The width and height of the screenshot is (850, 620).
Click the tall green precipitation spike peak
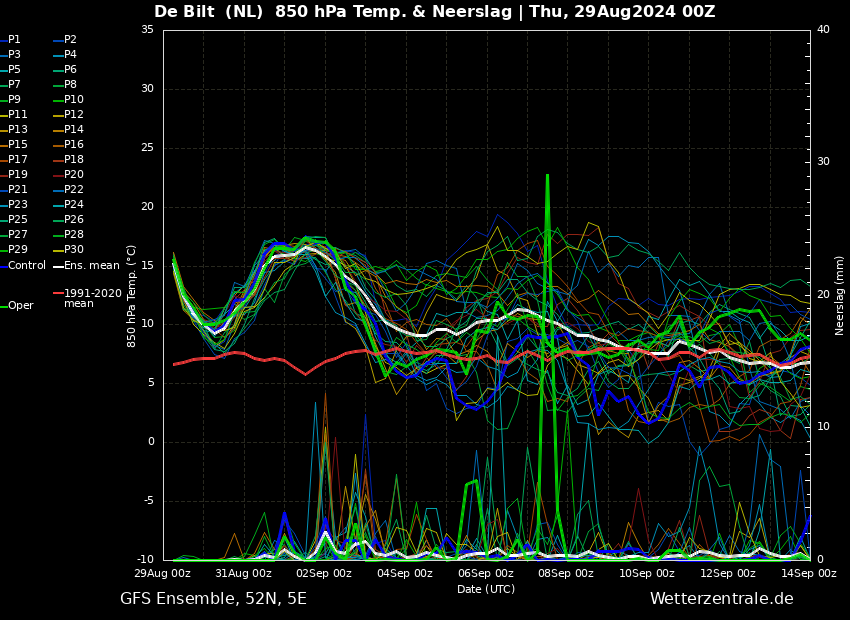pos(548,175)
